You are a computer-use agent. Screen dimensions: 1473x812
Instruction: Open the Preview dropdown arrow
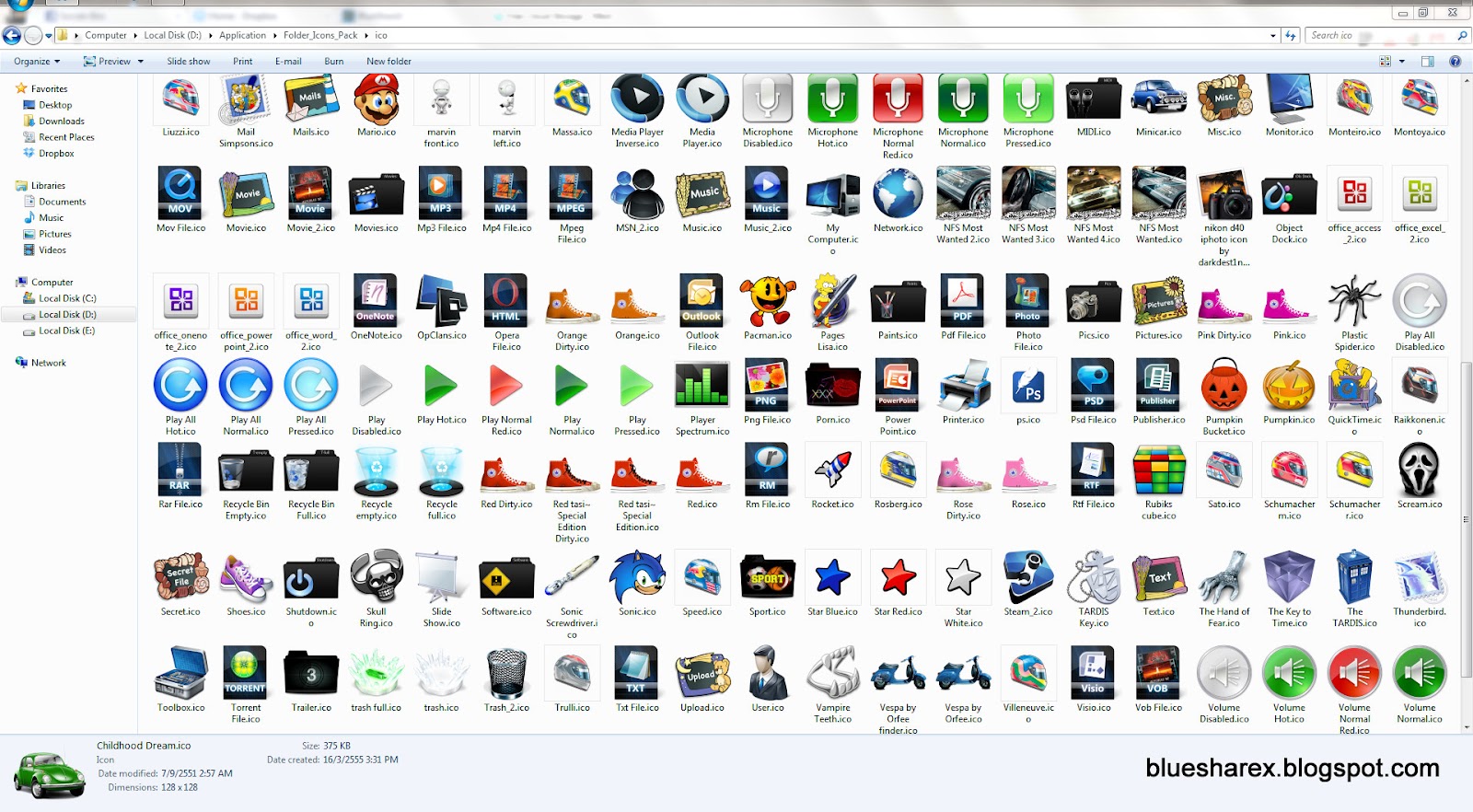(141, 62)
